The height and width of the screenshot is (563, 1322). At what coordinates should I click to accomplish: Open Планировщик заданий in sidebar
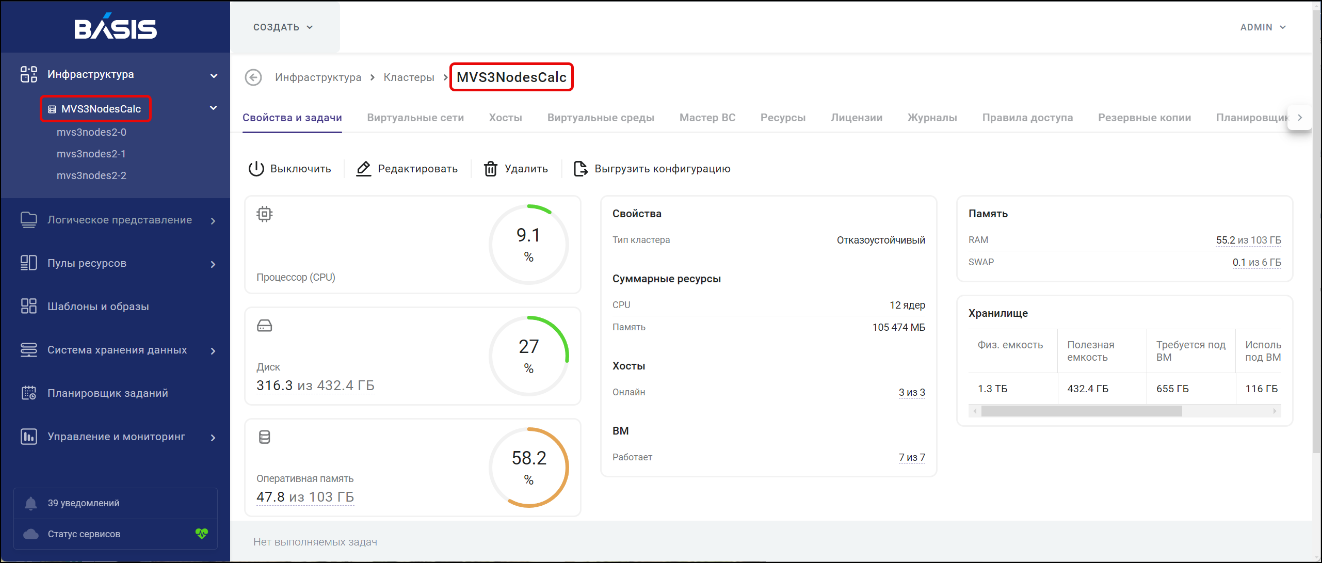click(x=107, y=393)
